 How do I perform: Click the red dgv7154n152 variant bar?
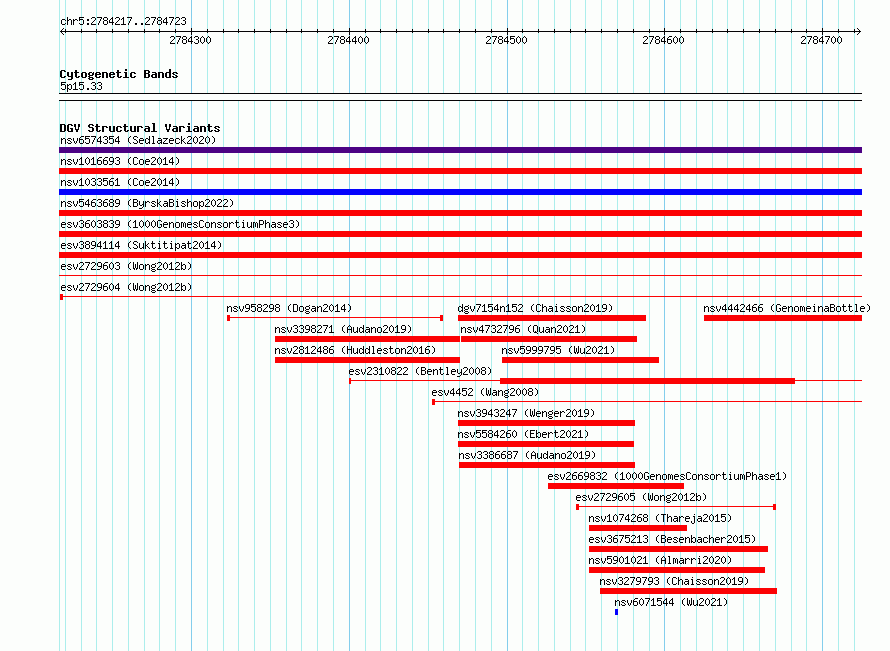552,318
